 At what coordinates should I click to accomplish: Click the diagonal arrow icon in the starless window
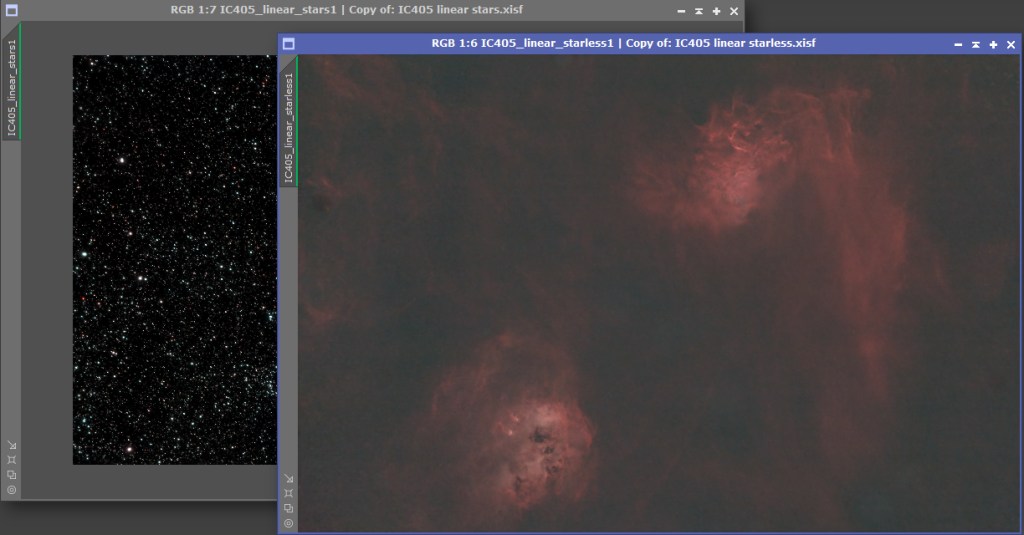(289, 478)
